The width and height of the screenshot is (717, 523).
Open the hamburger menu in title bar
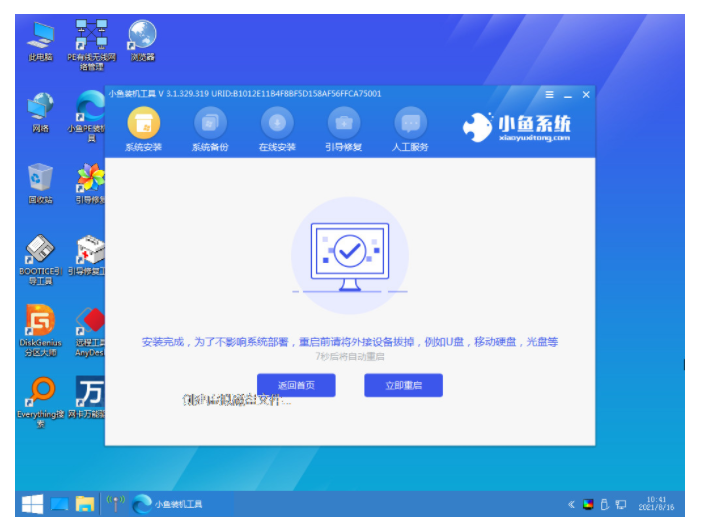click(x=550, y=95)
